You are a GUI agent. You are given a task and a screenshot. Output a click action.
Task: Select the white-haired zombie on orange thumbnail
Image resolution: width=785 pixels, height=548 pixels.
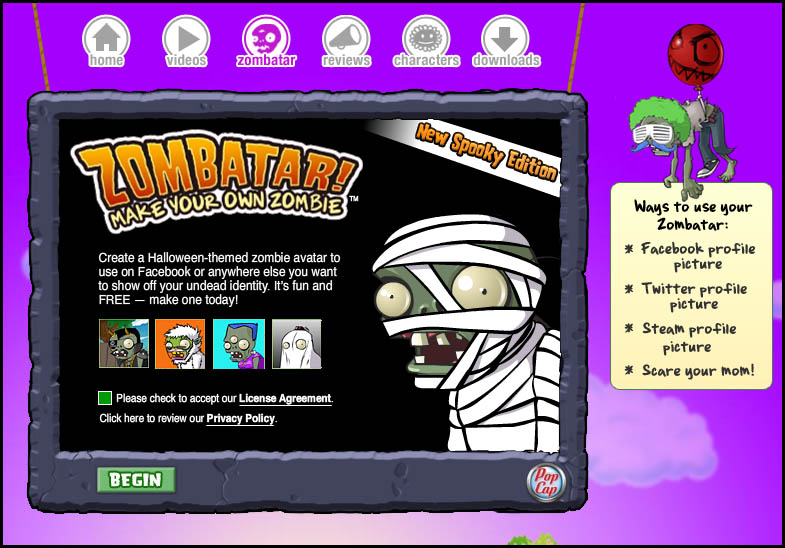(x=180, y=344)
